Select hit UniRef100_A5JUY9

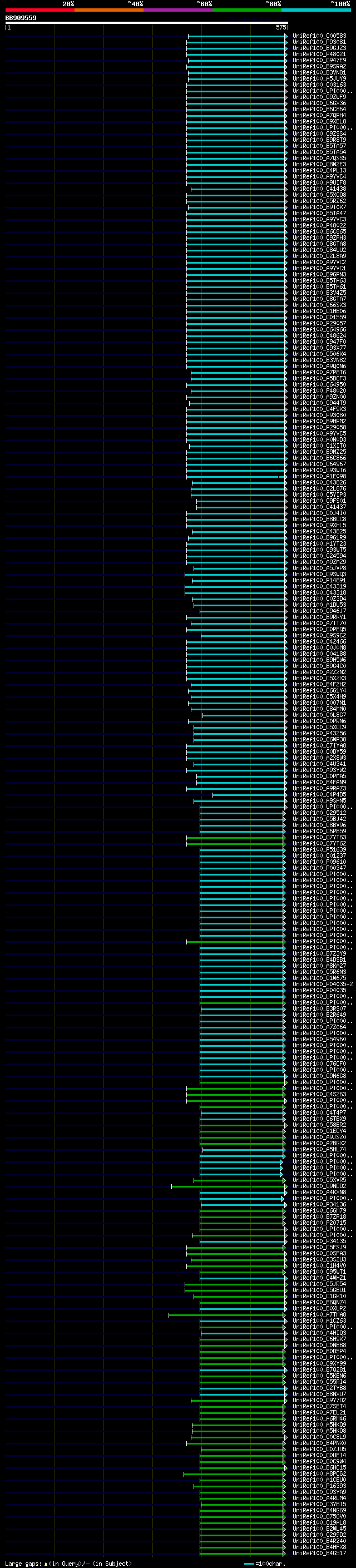[319, 78]
